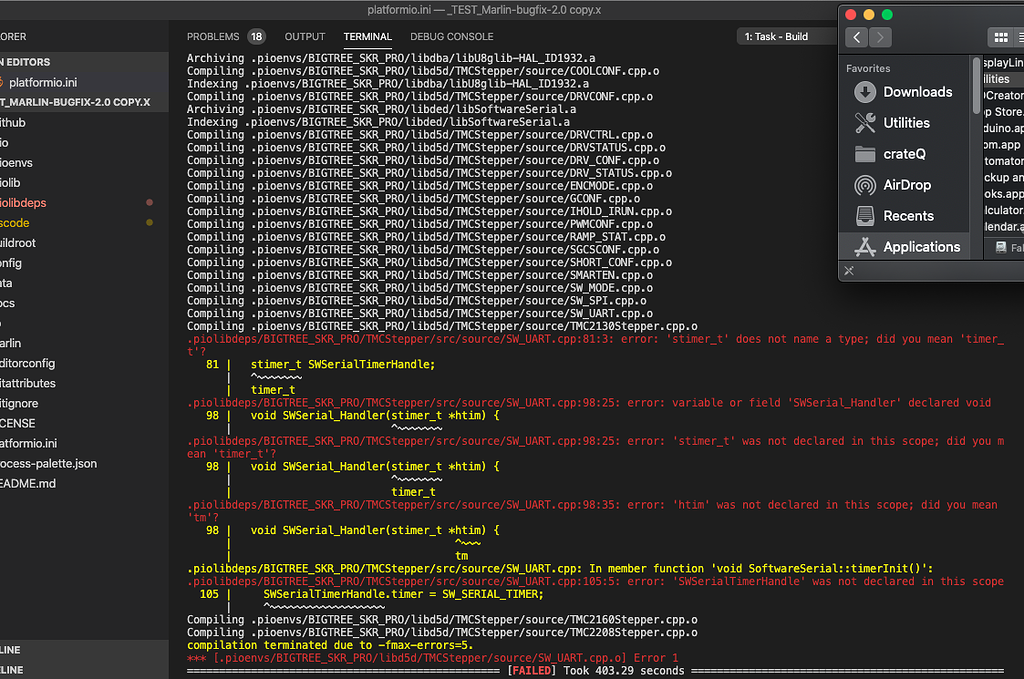Viewport: 1024px width, 679px height.
Task: Click Finder back navigation arrow
Action: (856, 38)
